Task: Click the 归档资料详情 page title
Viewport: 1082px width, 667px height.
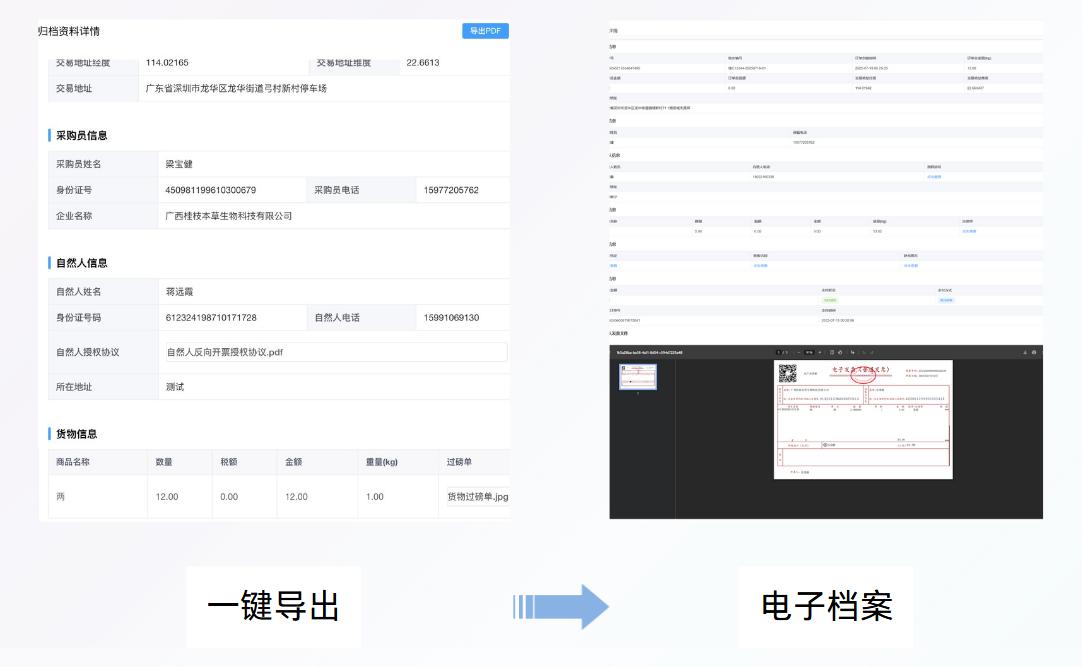Action: point(69,31)
